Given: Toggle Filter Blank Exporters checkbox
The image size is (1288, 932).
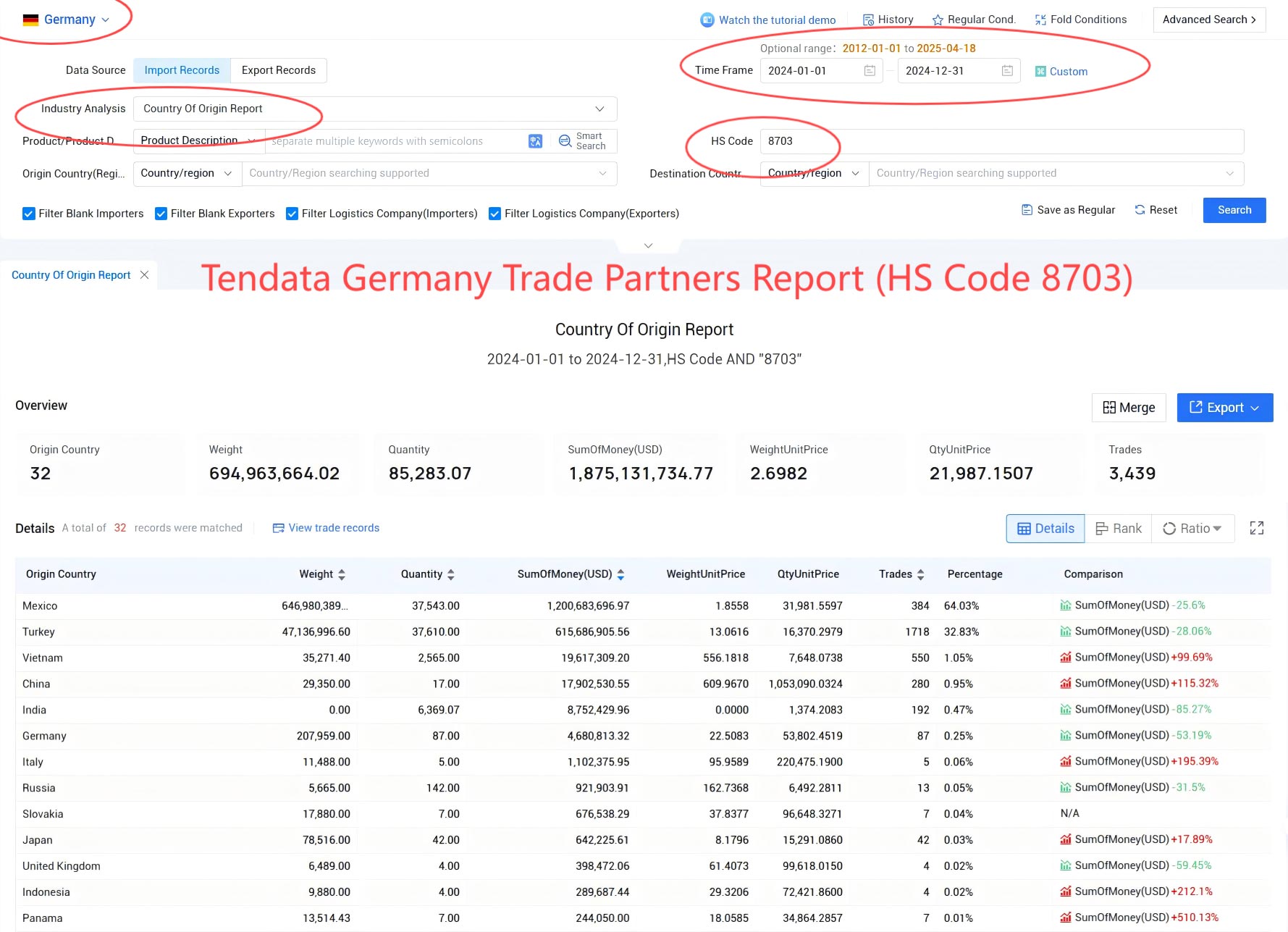Looking at the screenshot, I should pos(161,214).
